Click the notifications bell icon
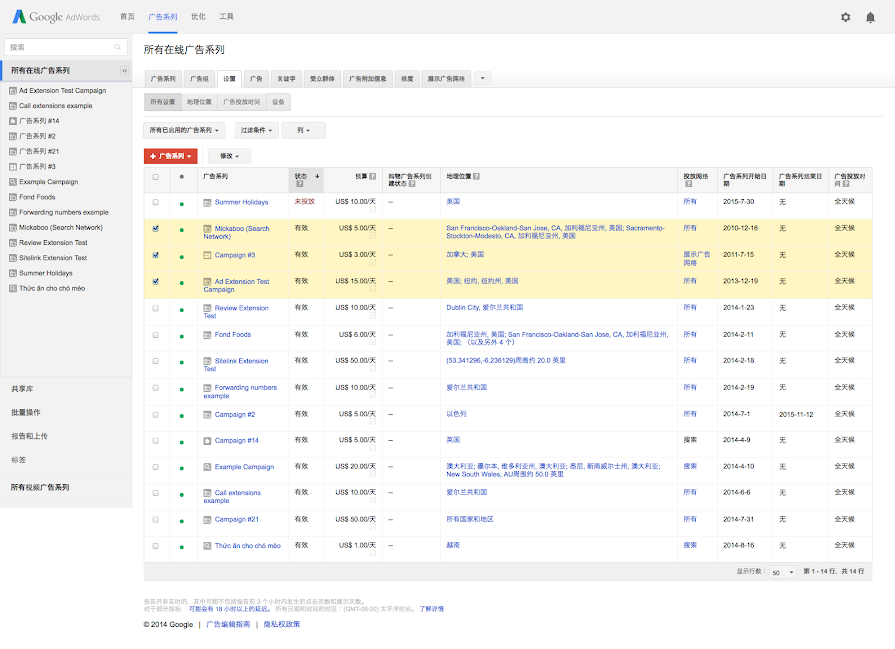Image resolution: width=895 pixels, height=649 pixels. [870, 17]
